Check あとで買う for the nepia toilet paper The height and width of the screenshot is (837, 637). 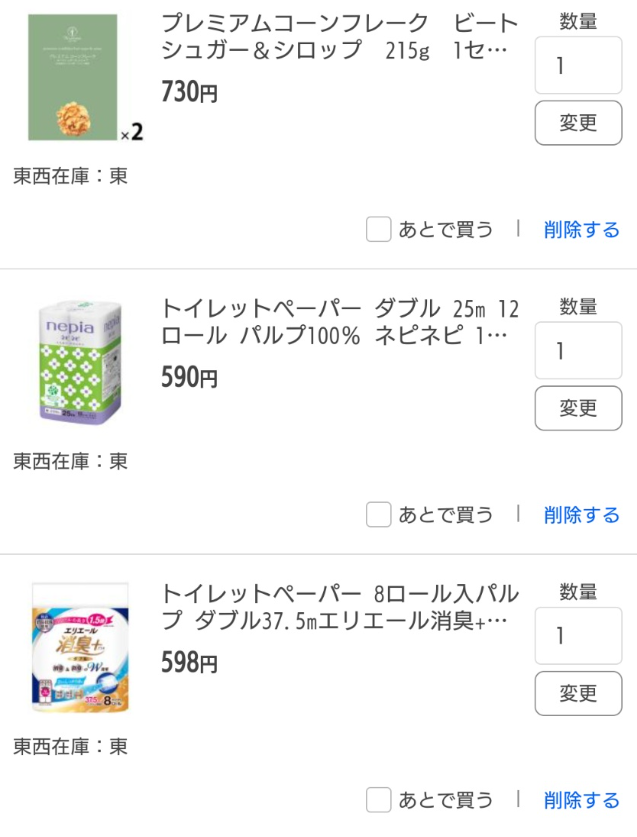[379, 515]
